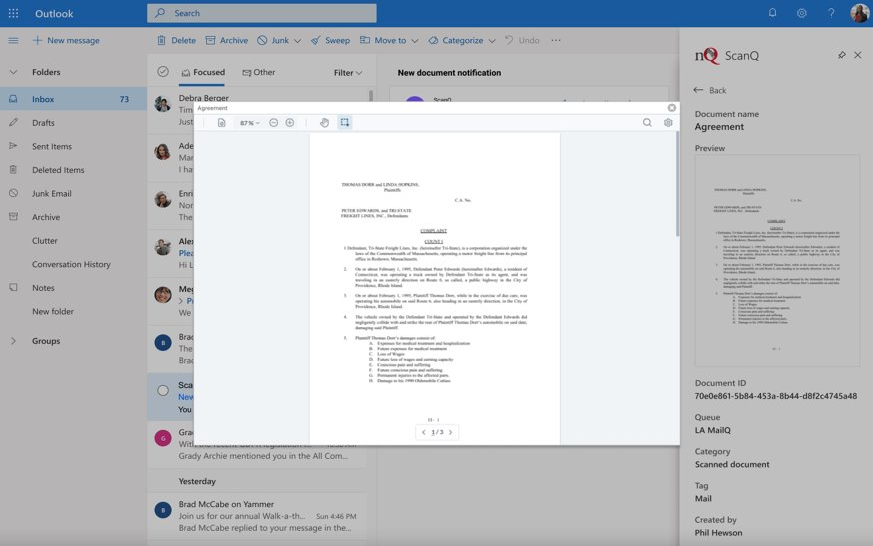This screenshot has height=546, width=873.
Task: Delete the selected email
Action: click(176, 40)
